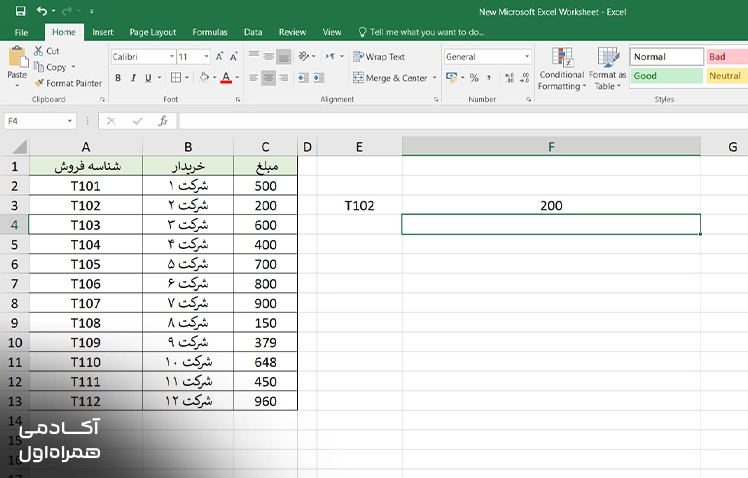Screen dimensions: 748x478
Task: Expand the Name Box dropdown arrow
Action: click(x=70, y=121)
